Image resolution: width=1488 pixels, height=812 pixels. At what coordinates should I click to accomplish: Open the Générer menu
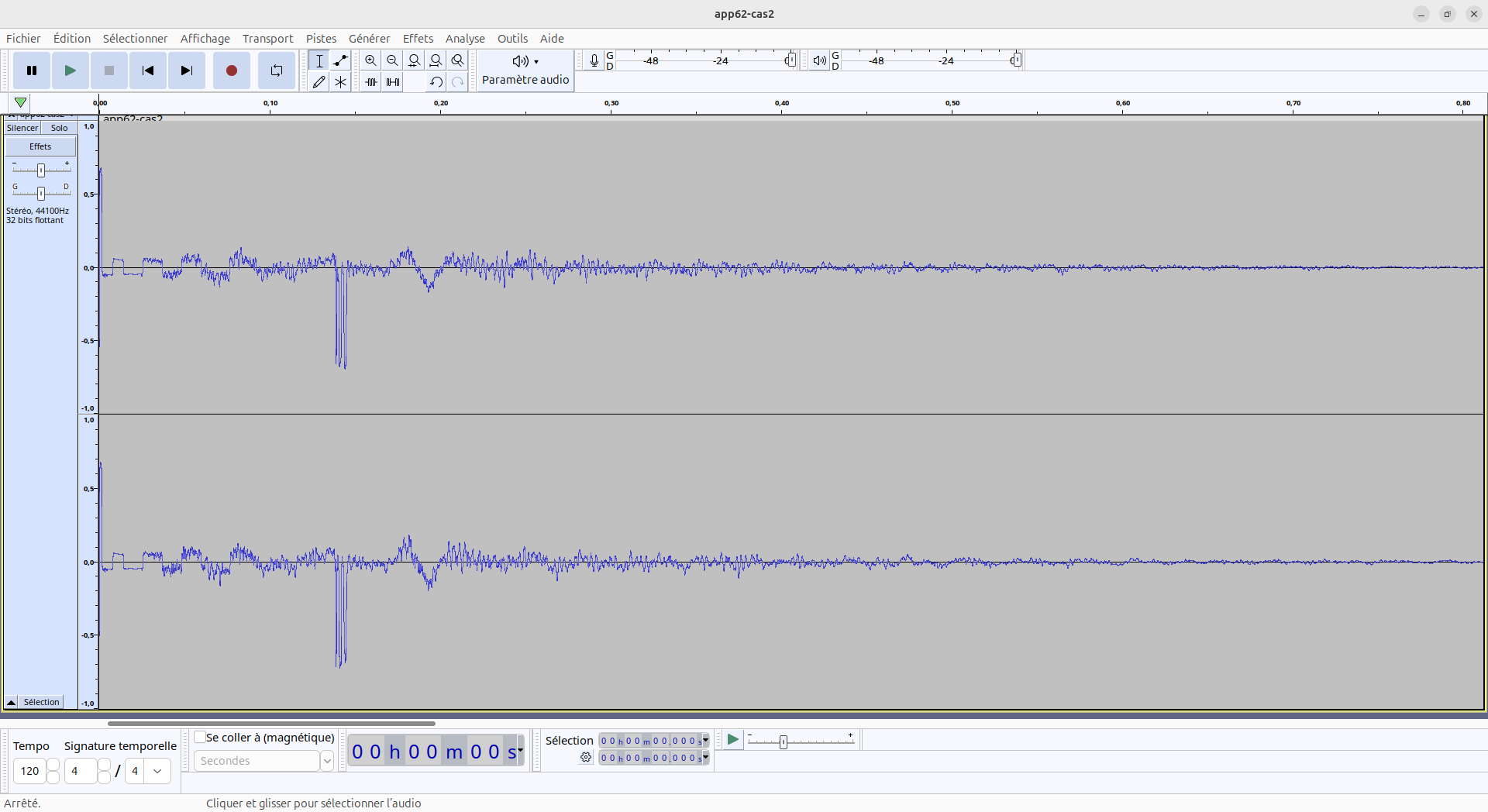[x=369, y=39]
